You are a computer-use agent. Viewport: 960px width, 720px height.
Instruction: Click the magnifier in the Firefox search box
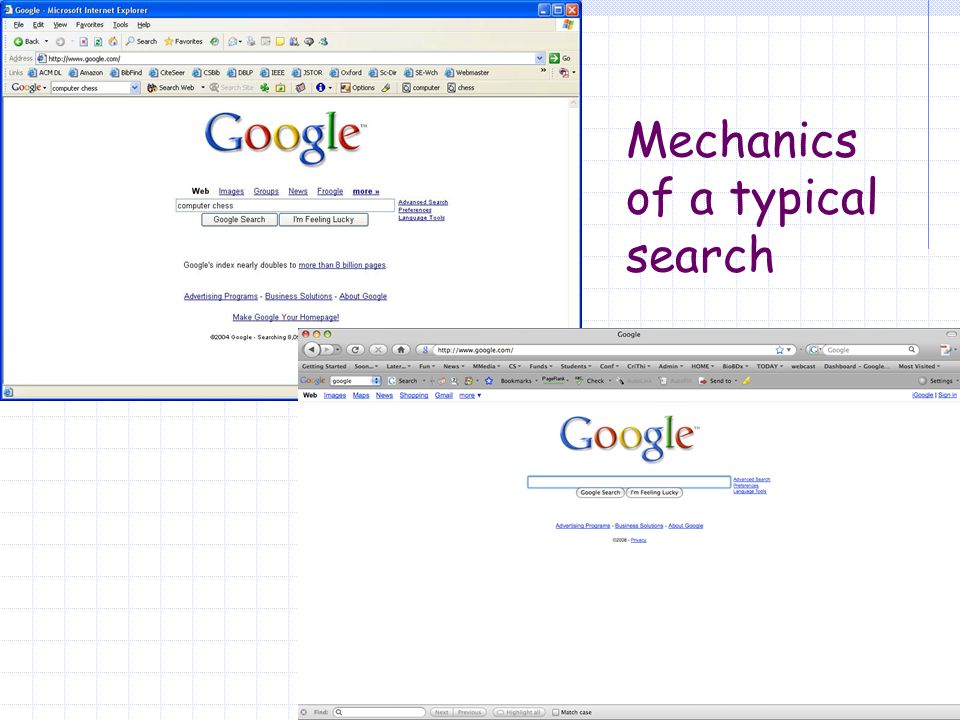point(912,350)
